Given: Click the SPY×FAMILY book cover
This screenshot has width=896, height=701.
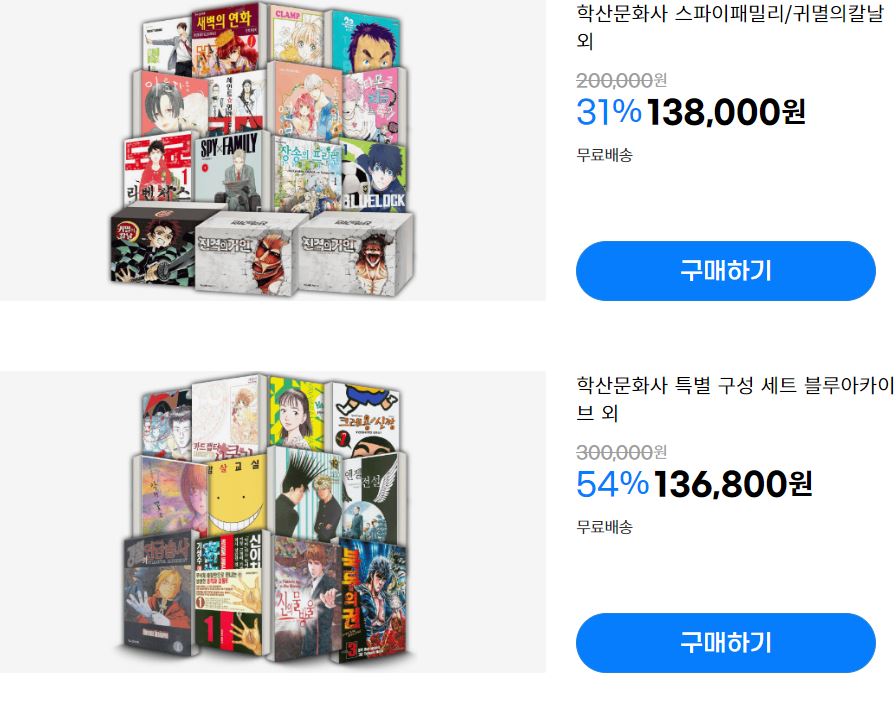Looking at the screenshot, I should [230, 170].
